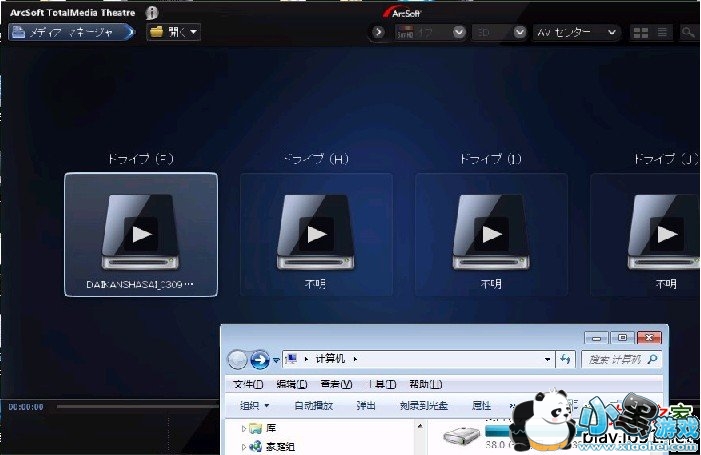701x455 pixels.
Task: Open the 查看(V) menu
Action: (336, 384)
